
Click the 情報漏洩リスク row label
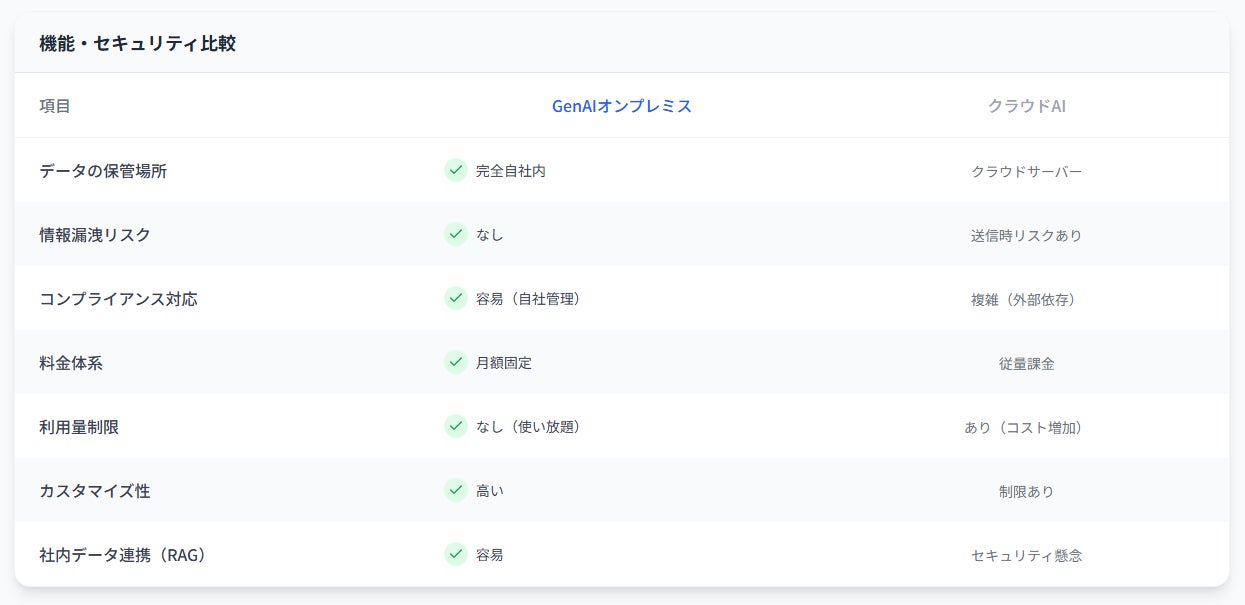pyautogui.click(x=95, y=235)
